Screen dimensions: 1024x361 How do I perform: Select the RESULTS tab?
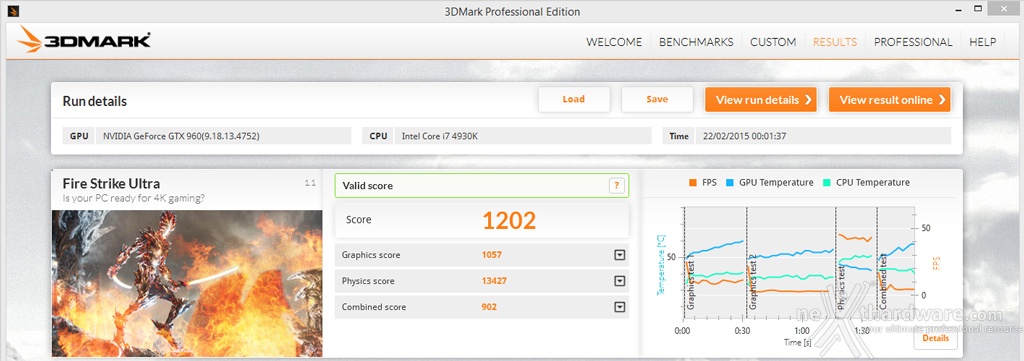(835, 42)
